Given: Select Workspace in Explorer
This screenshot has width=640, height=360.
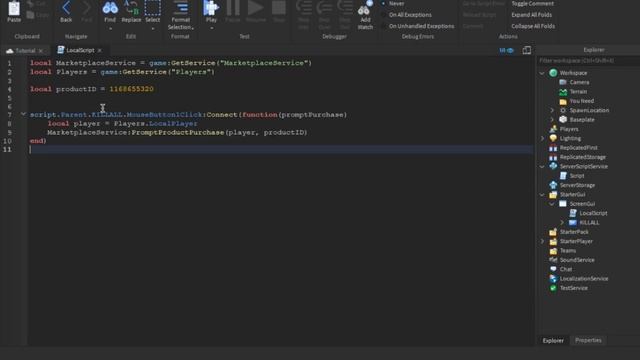Looking at the screenshot, I should (x=573, y=73).
